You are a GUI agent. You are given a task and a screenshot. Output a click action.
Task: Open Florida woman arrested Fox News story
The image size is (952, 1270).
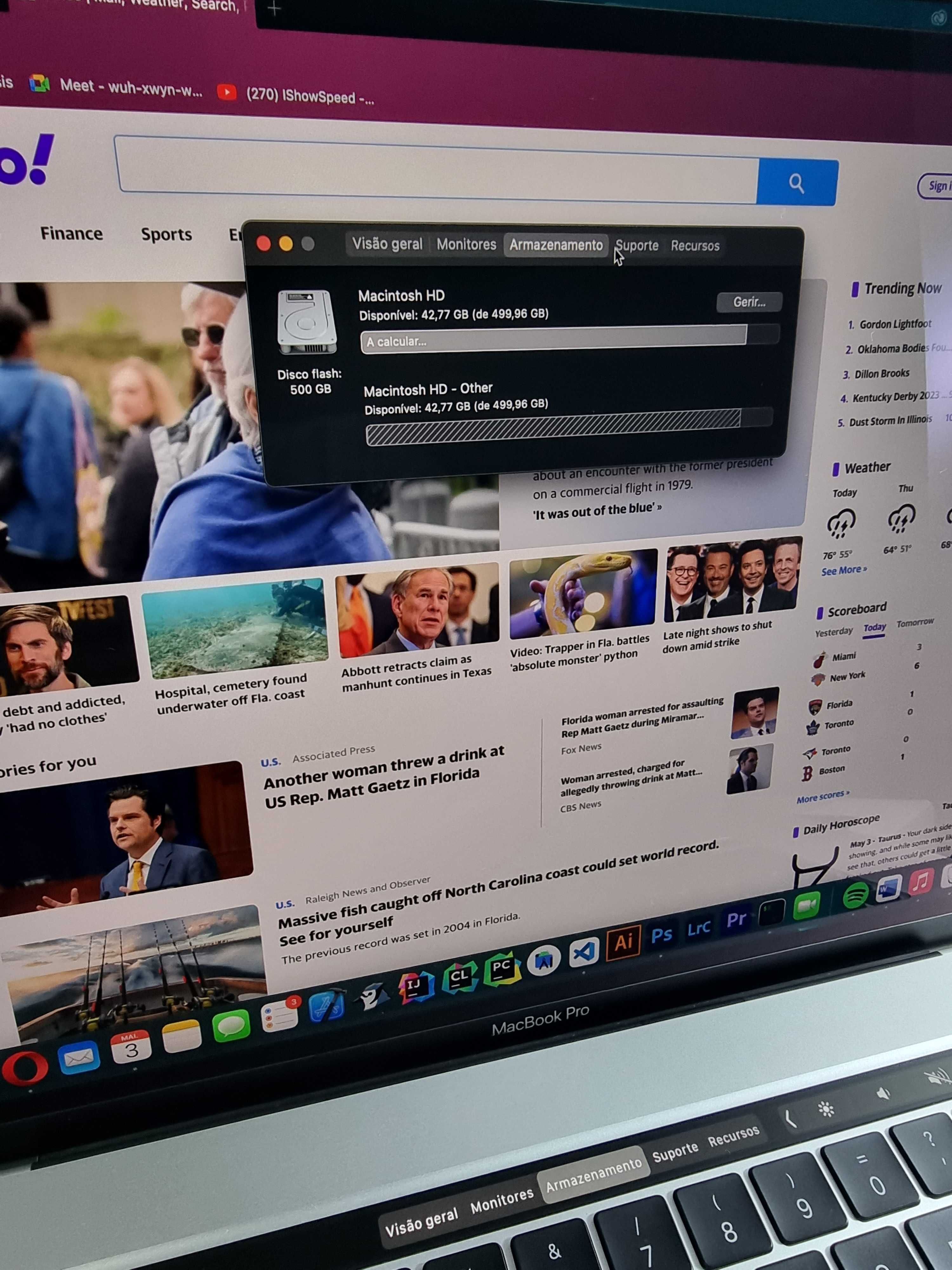click(x=642, y=718)
